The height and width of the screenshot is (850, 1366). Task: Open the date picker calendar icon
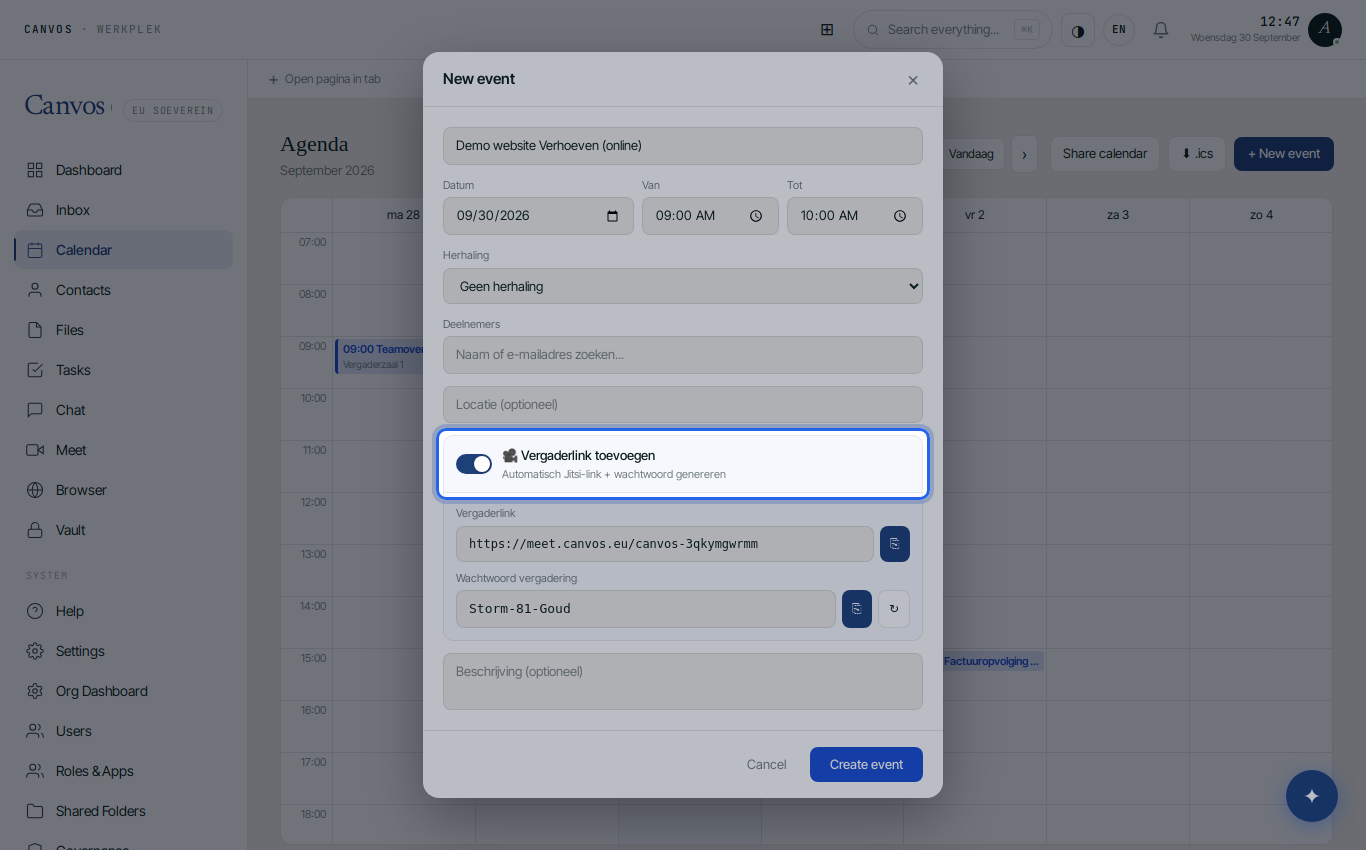click(x=613, y=216)
